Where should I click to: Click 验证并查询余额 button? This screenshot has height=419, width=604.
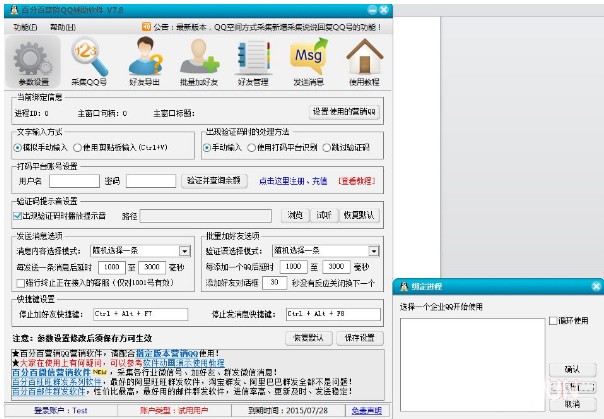pyautogui.click(x=214, y=181)
